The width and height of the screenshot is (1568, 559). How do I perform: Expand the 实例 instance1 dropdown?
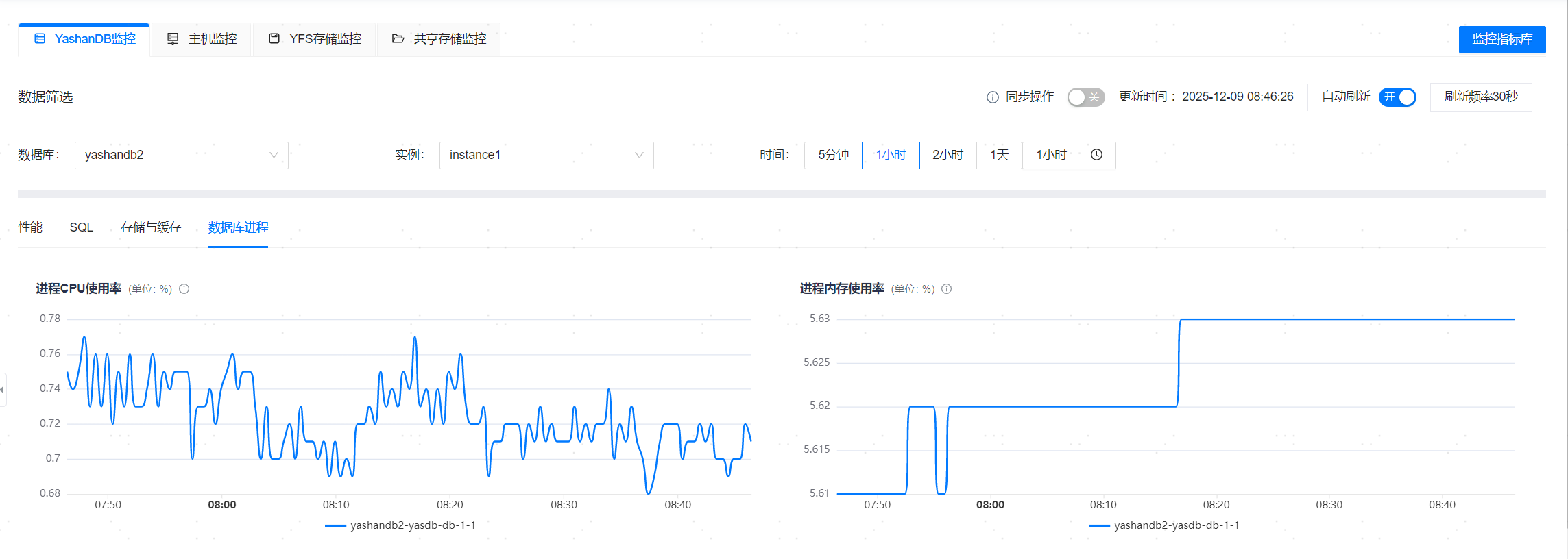click(x=546, y=155)
